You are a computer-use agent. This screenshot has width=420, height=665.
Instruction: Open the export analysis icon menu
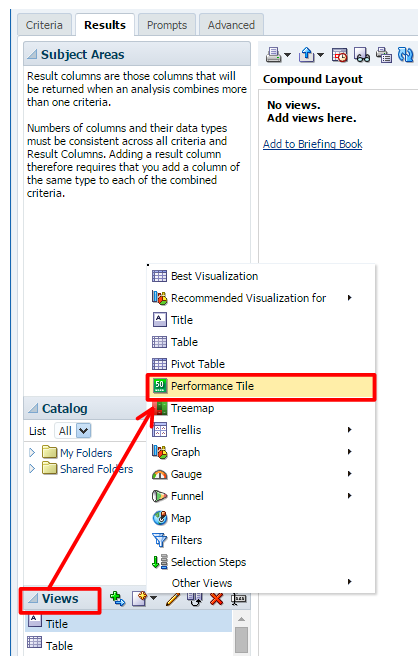pyautogui.click(x=311, y=55)
